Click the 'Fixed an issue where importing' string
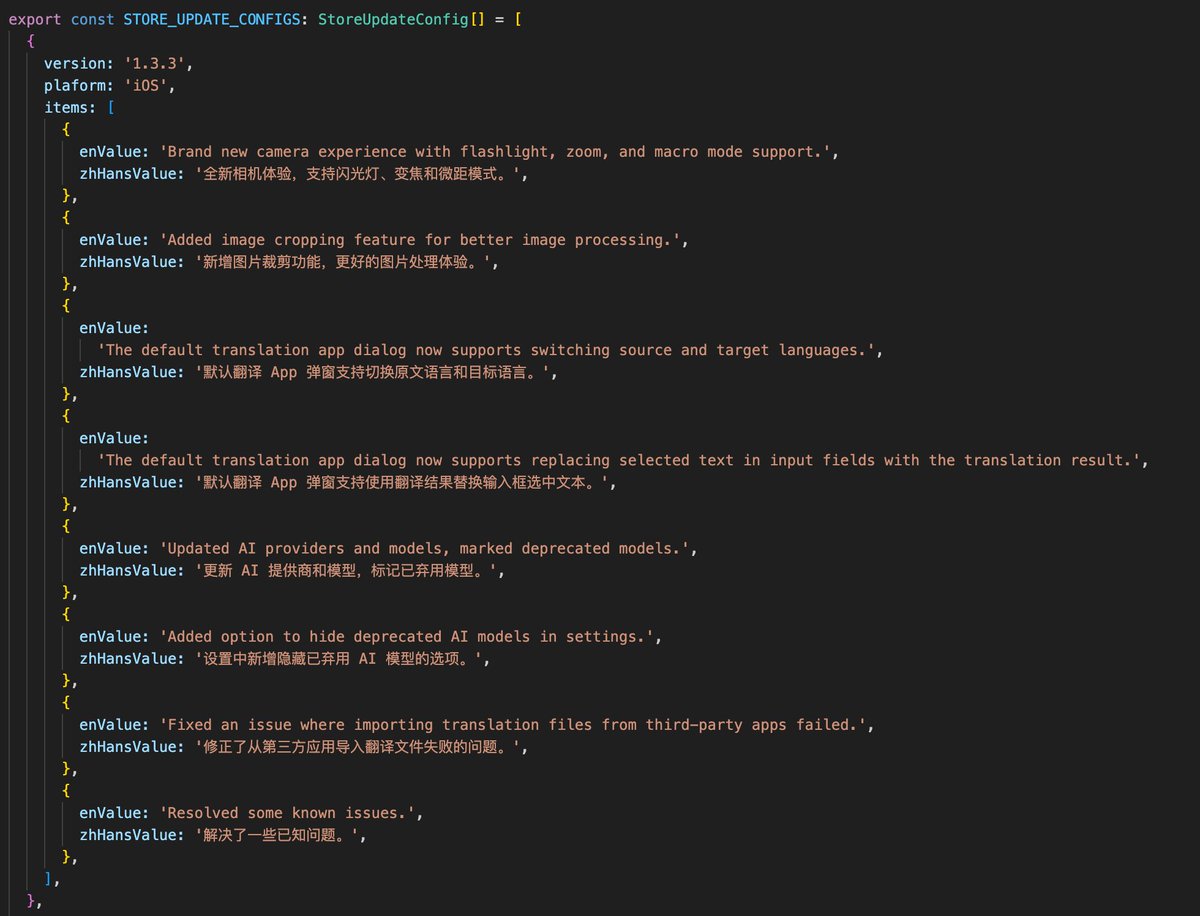Image resolution: width=1200 pixels, height=916 pixels. (x=513, y=724)
